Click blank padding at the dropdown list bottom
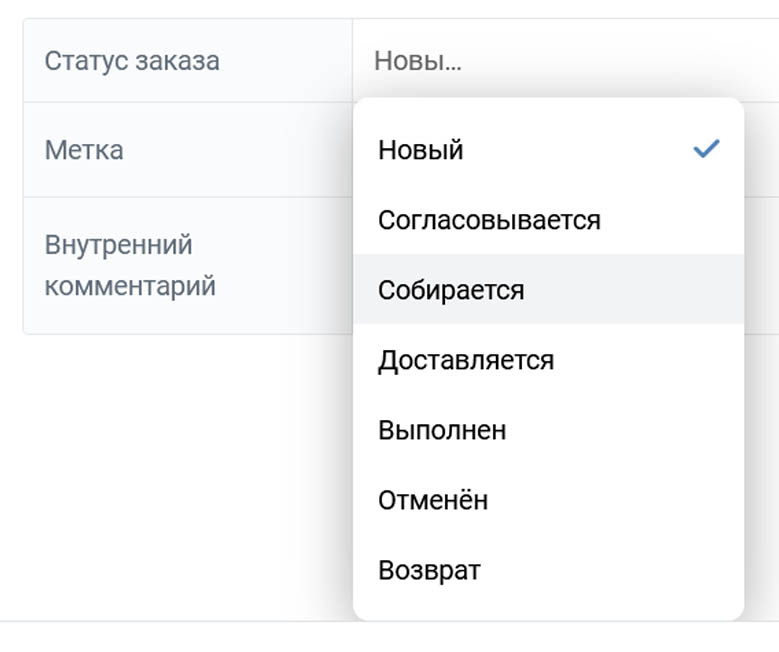 [548, 612]
